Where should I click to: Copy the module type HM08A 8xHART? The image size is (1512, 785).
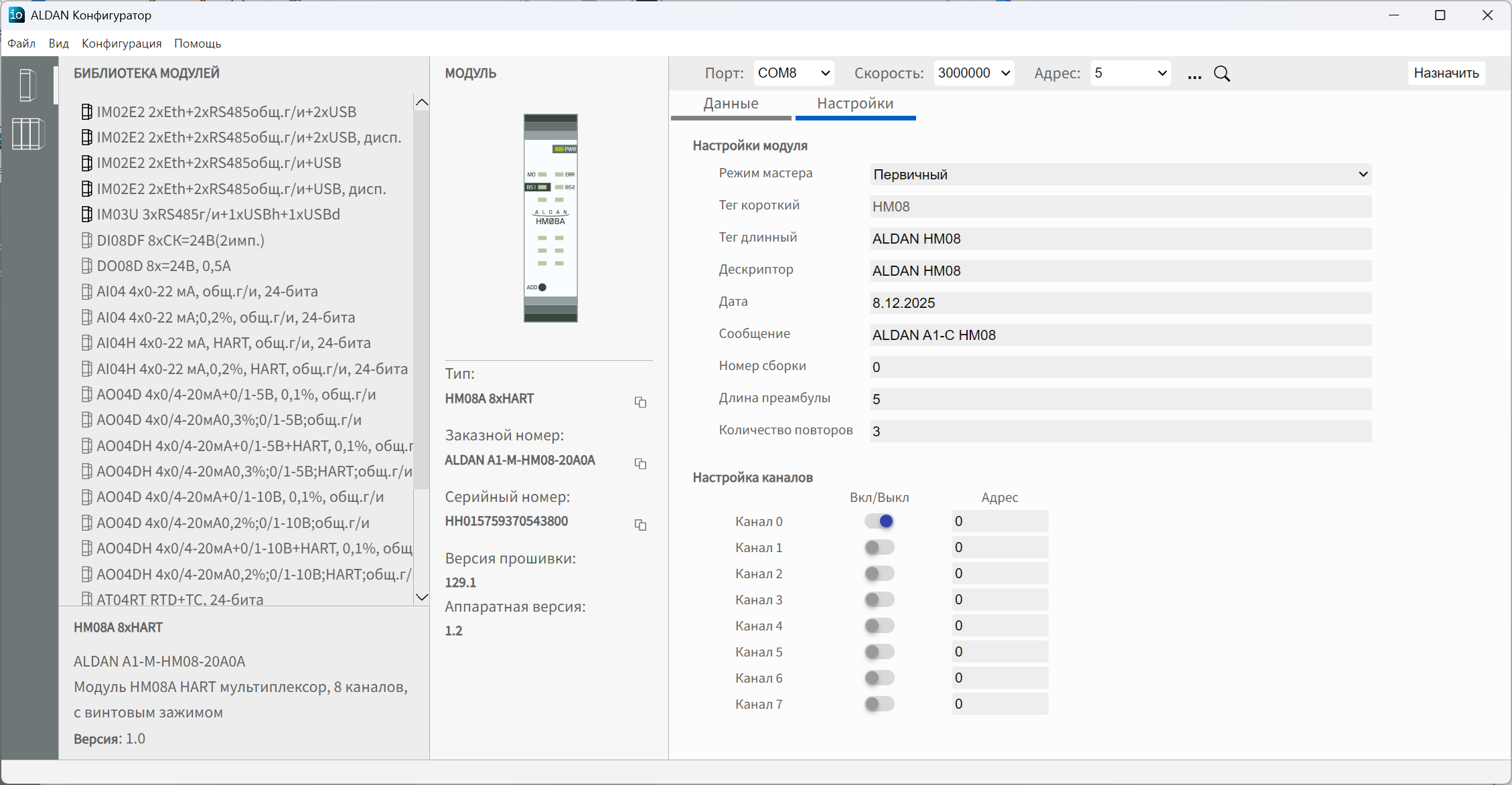pos(640,402)
